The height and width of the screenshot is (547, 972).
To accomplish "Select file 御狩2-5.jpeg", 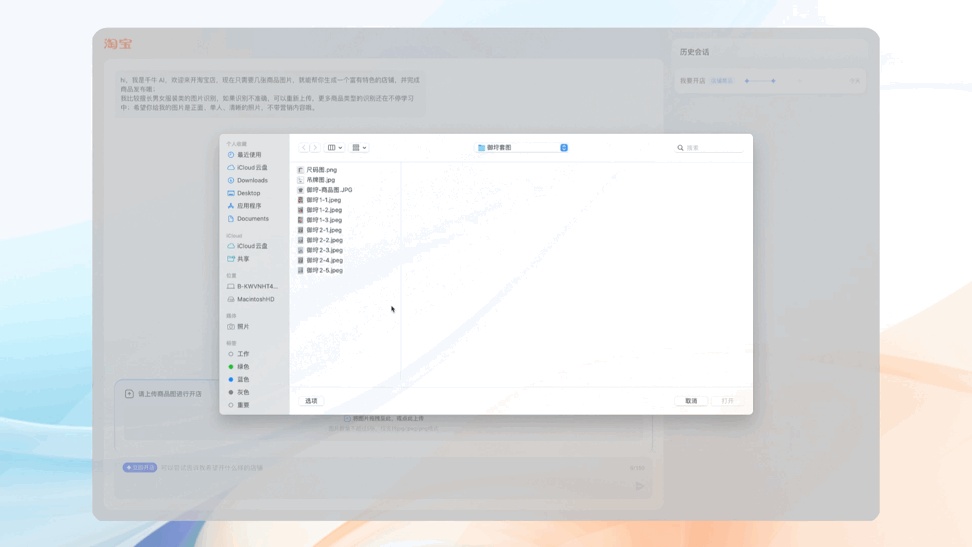I will 324,270.
